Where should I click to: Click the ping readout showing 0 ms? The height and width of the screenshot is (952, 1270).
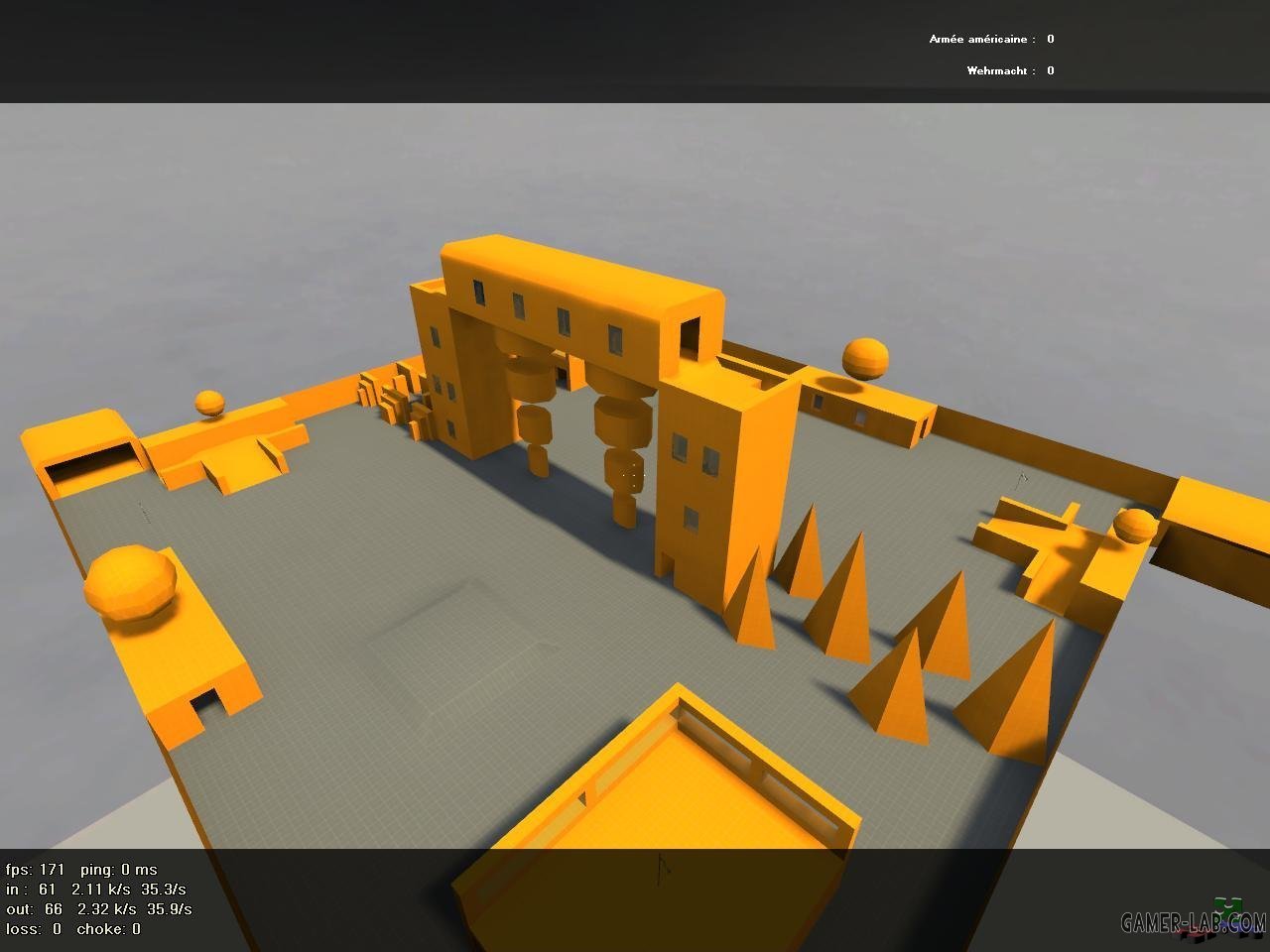(x=118, y=870)
